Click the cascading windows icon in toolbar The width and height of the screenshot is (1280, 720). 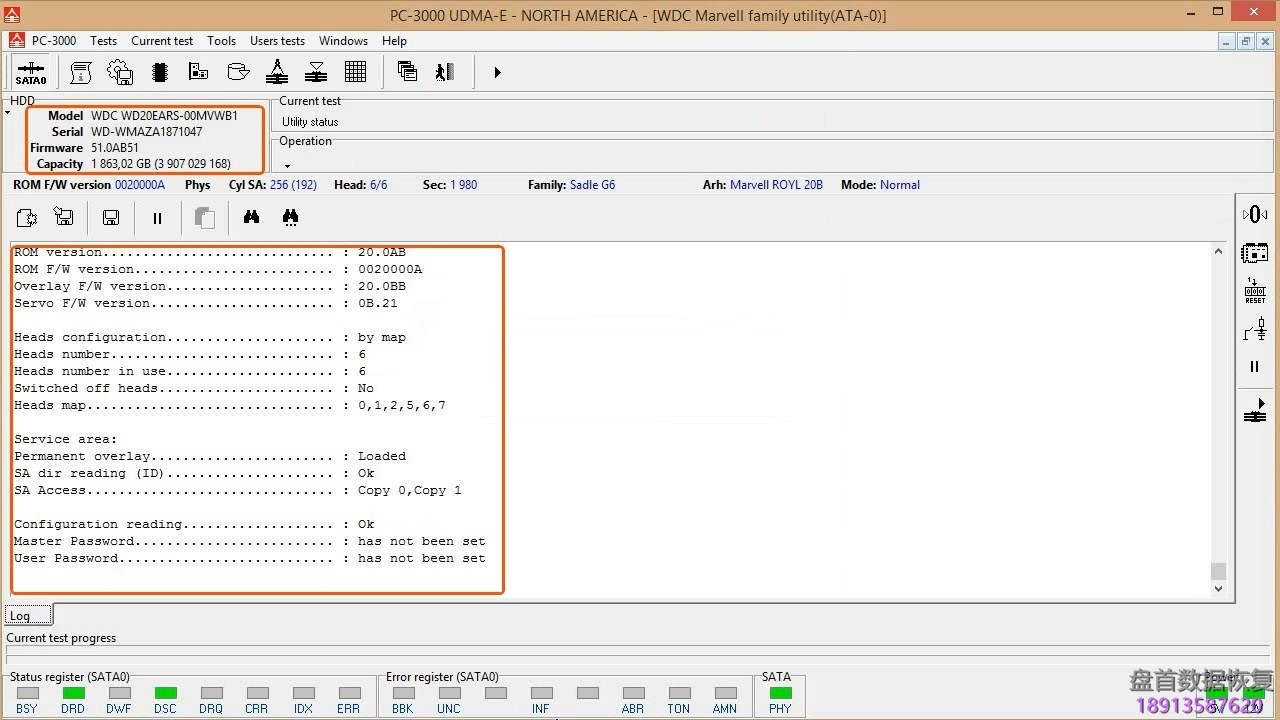click(x=407, y=72)
